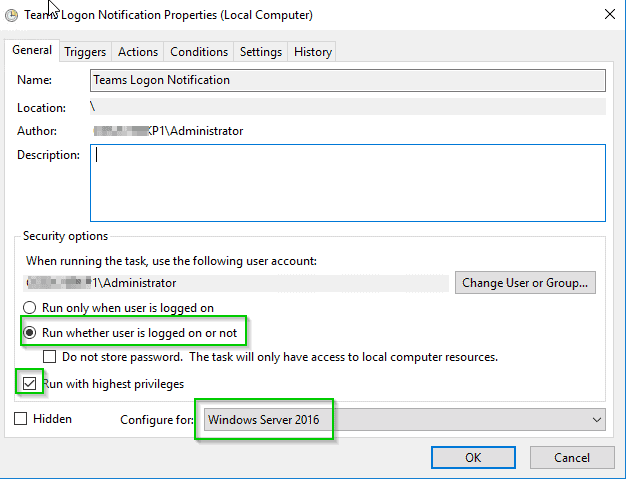This screenshot has width=626, height=479.
Task: Go to the Conditions tab
Action: click(x=199, y=52)
